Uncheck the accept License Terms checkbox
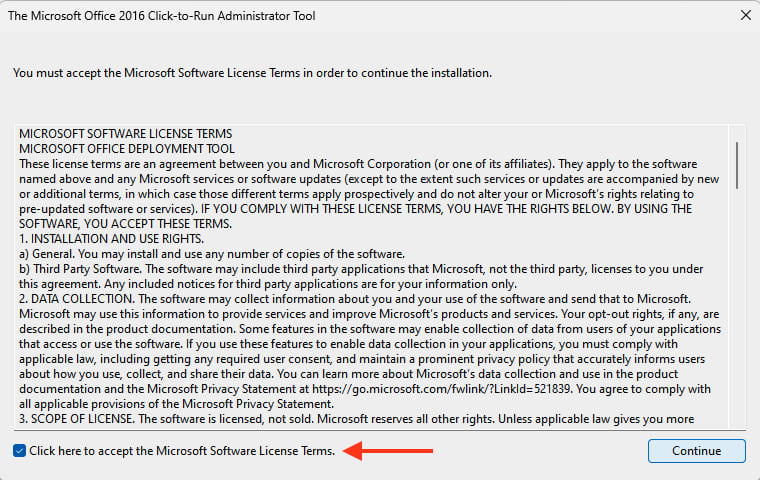This screenshot has height=480, width=760. click(x=21, y=451)
